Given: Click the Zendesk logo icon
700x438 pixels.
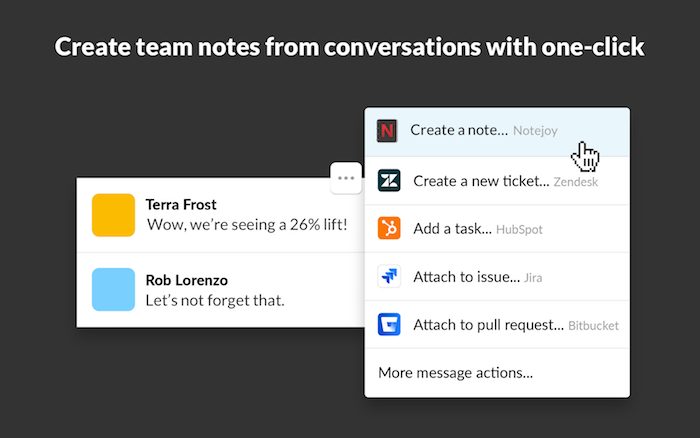Looking at the screenshot, I should point(389,180).
